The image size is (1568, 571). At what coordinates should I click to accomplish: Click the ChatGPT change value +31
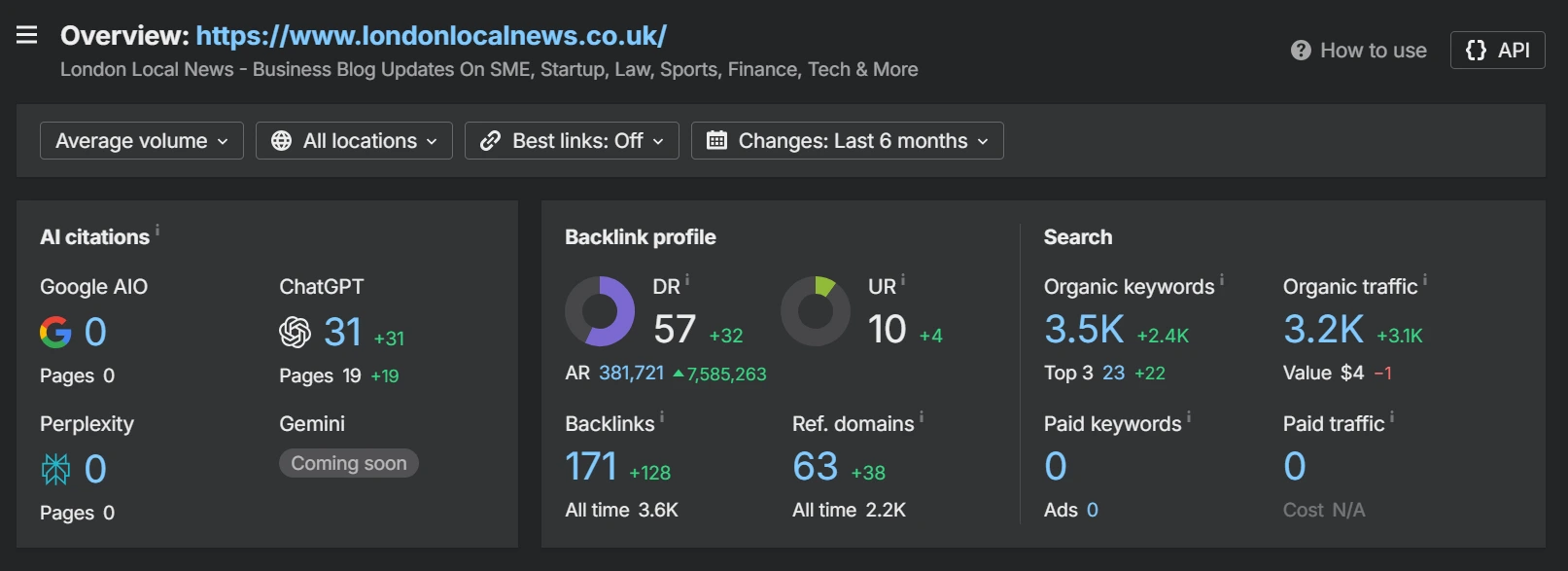pos(389,339)
